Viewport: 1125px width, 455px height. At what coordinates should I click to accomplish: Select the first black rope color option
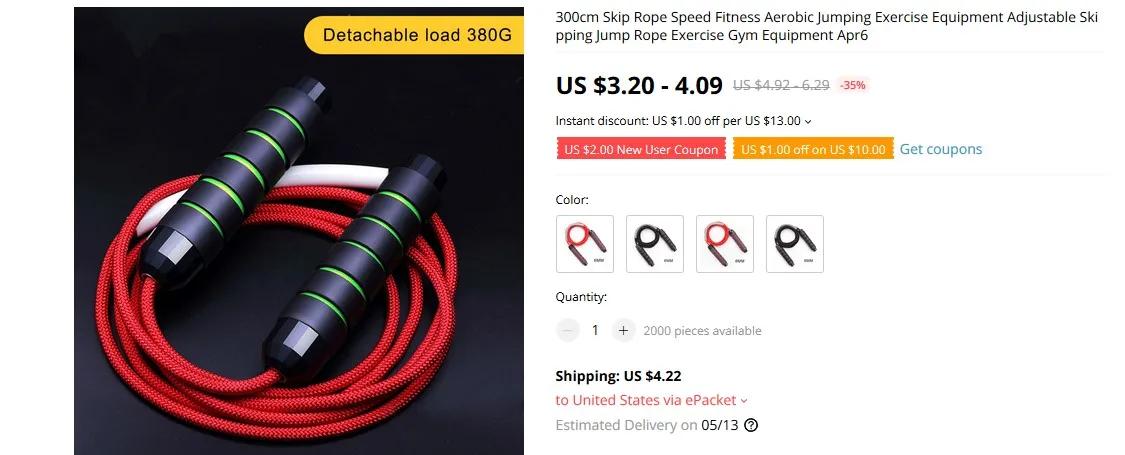click(655, 244)
